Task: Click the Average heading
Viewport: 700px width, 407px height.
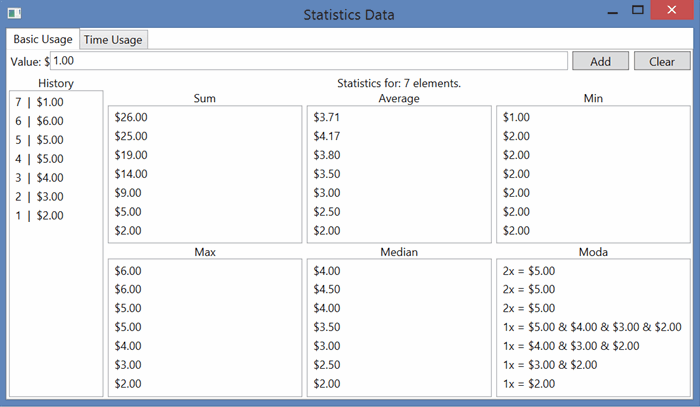Action: (x=399, y=99)
